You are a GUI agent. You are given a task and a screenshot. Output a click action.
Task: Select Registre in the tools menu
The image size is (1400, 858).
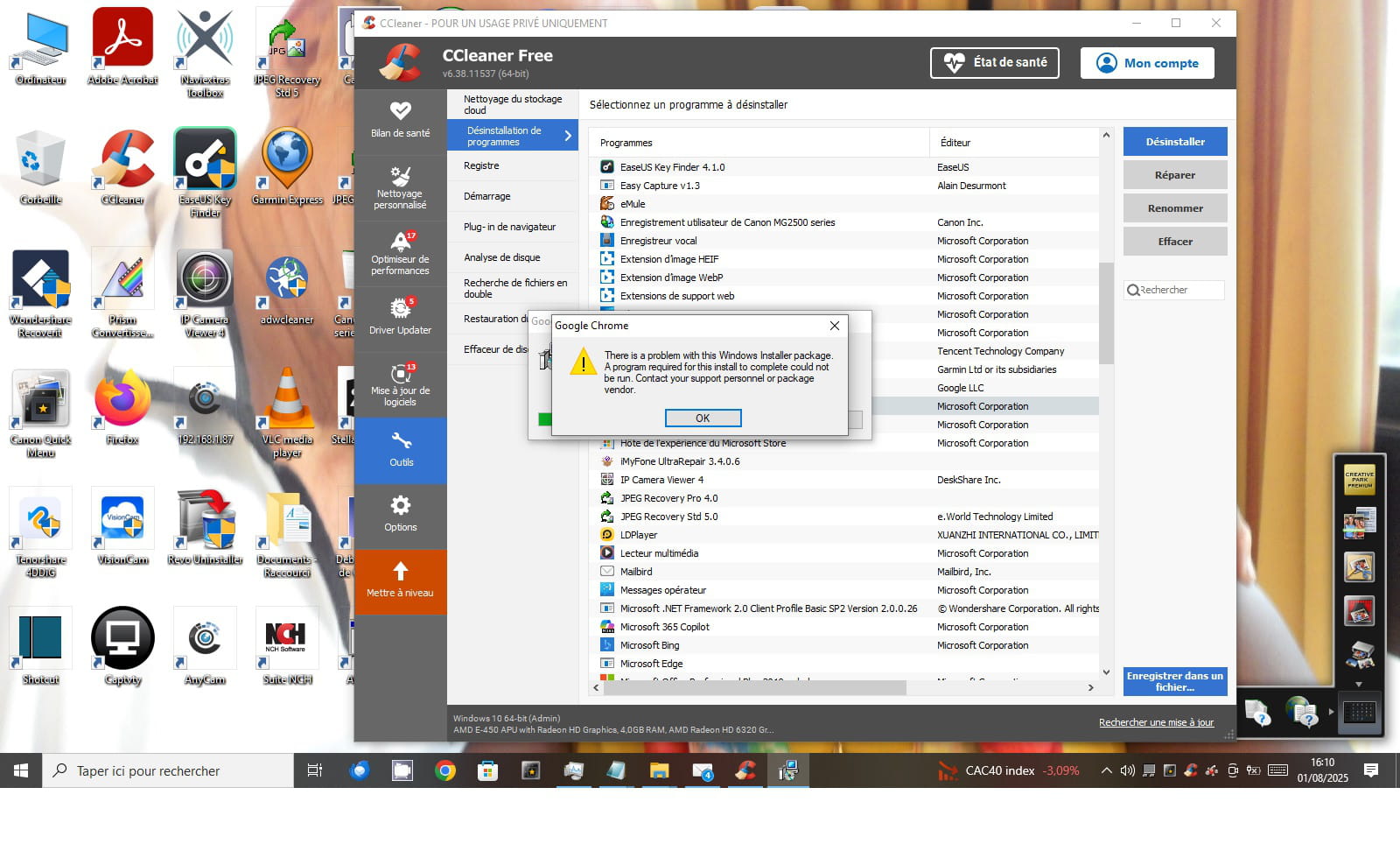pos(513,165)
